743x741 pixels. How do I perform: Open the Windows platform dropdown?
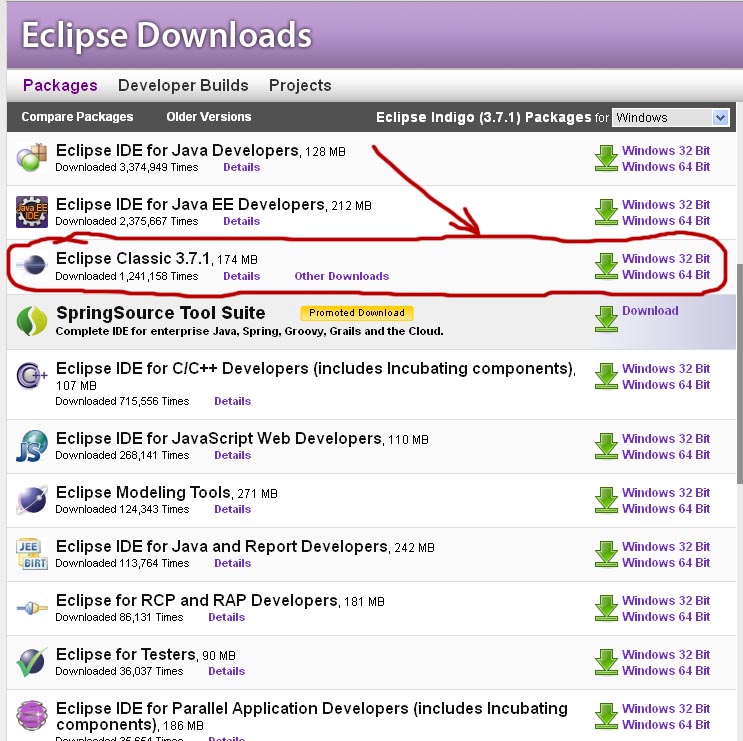[671, 117]
